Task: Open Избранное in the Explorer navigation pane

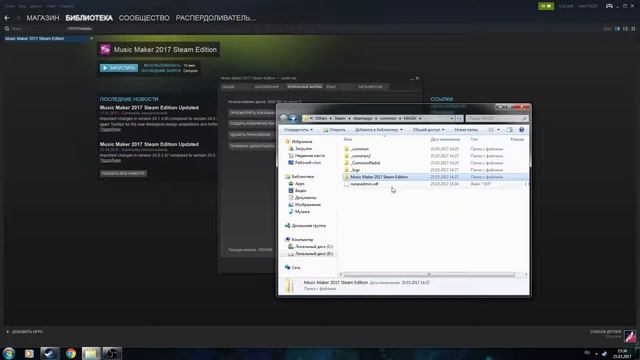Action: tap(302, 142)
